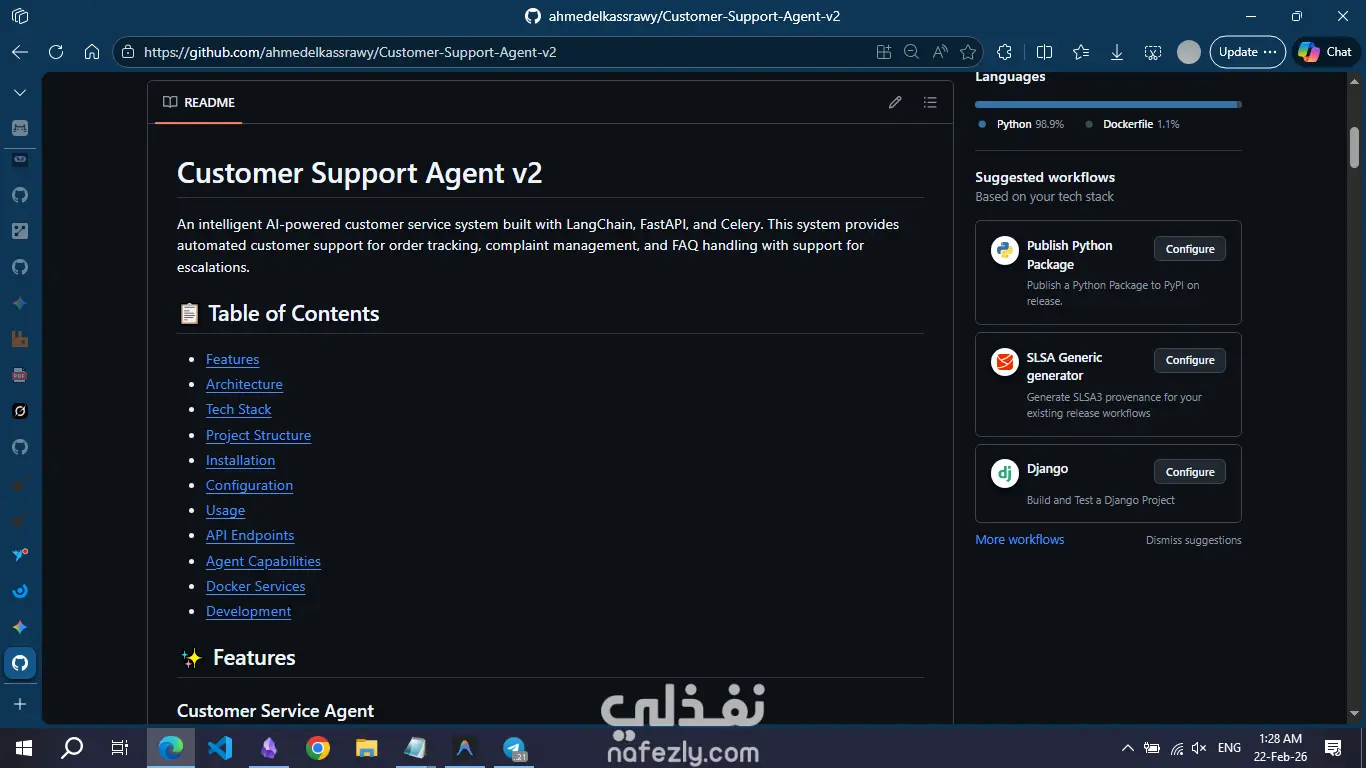Configure the Publish Python Package workflow
Viewport: 1366px width, 768px height.
[x=1190, y=249]
